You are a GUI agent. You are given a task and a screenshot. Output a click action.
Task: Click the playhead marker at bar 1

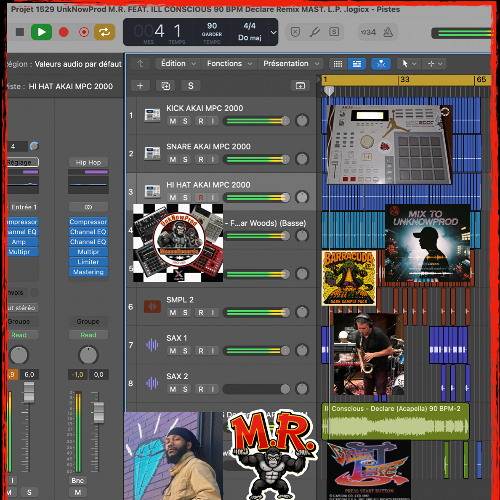pos(329,91)
